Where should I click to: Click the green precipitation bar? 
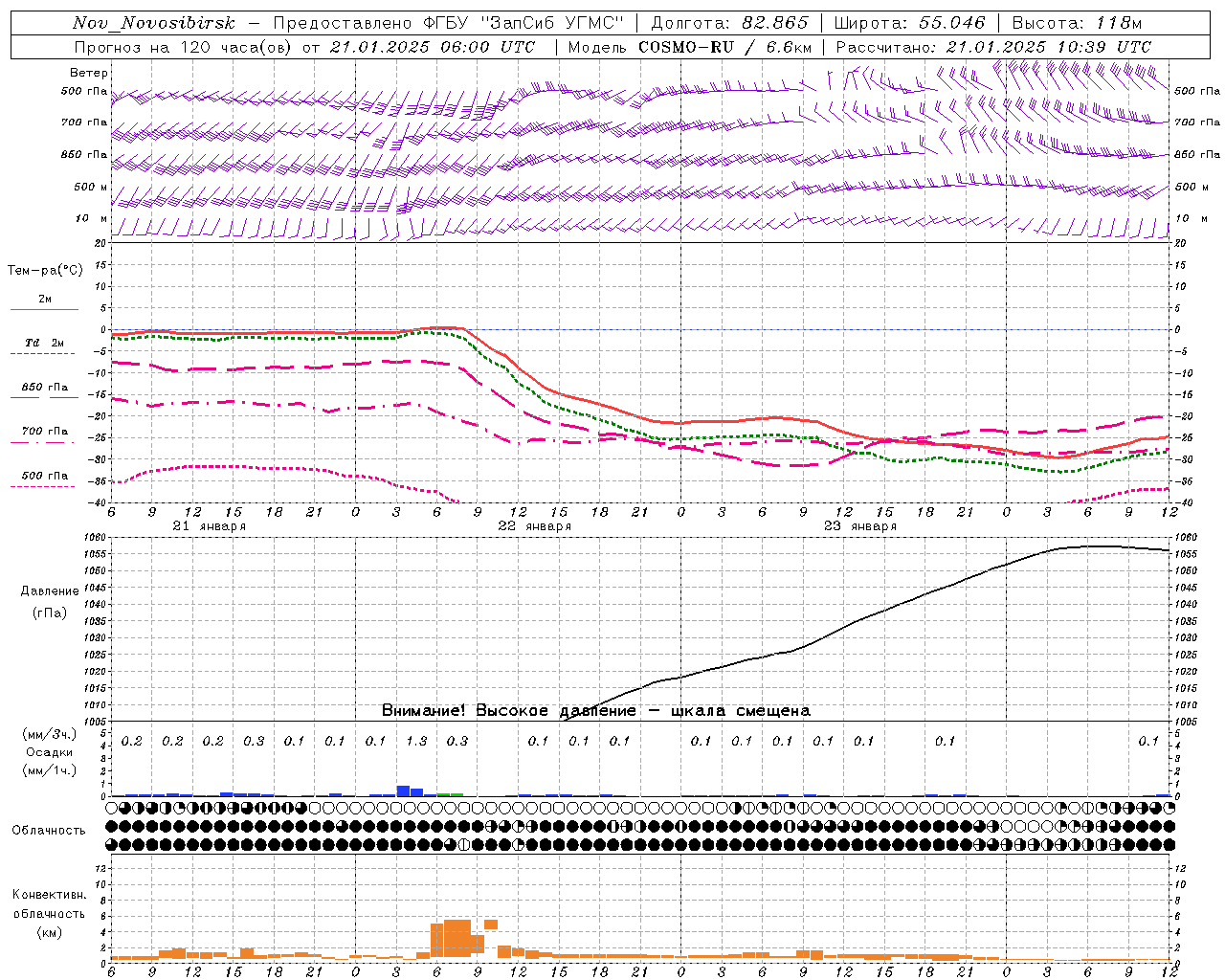tap(450, 794)
